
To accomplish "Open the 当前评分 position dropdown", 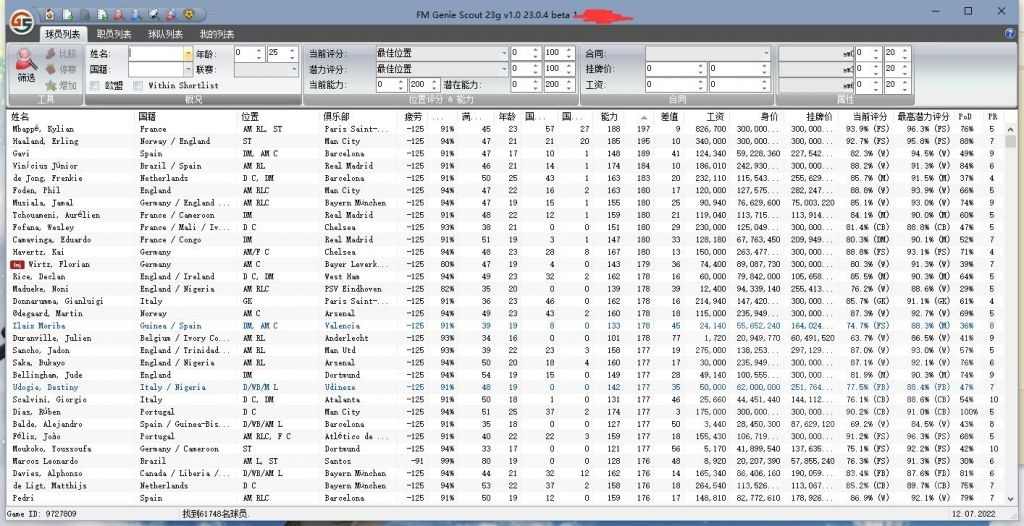I will click(503, 53).
